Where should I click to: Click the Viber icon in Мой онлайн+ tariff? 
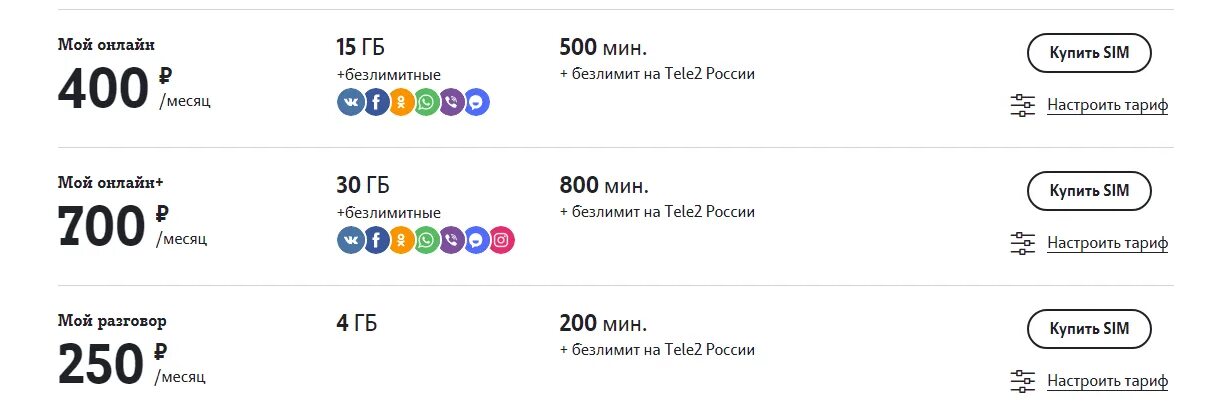[x=452, y=240]
